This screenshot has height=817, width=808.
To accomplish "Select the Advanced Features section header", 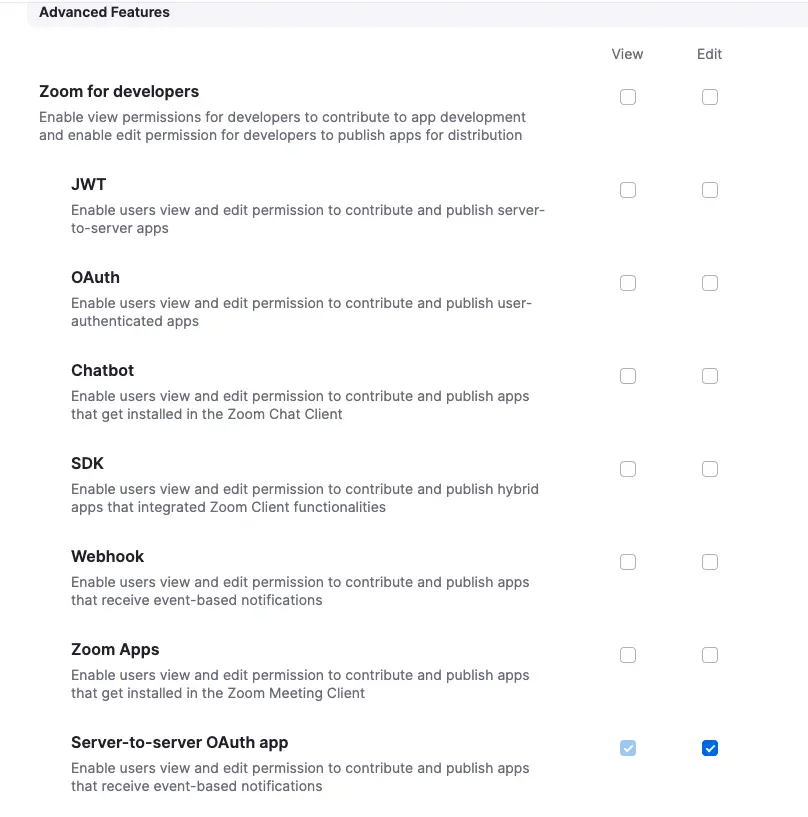I will pos(104,12).
